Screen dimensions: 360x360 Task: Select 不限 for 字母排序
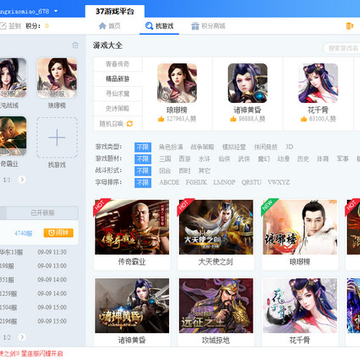143,183
